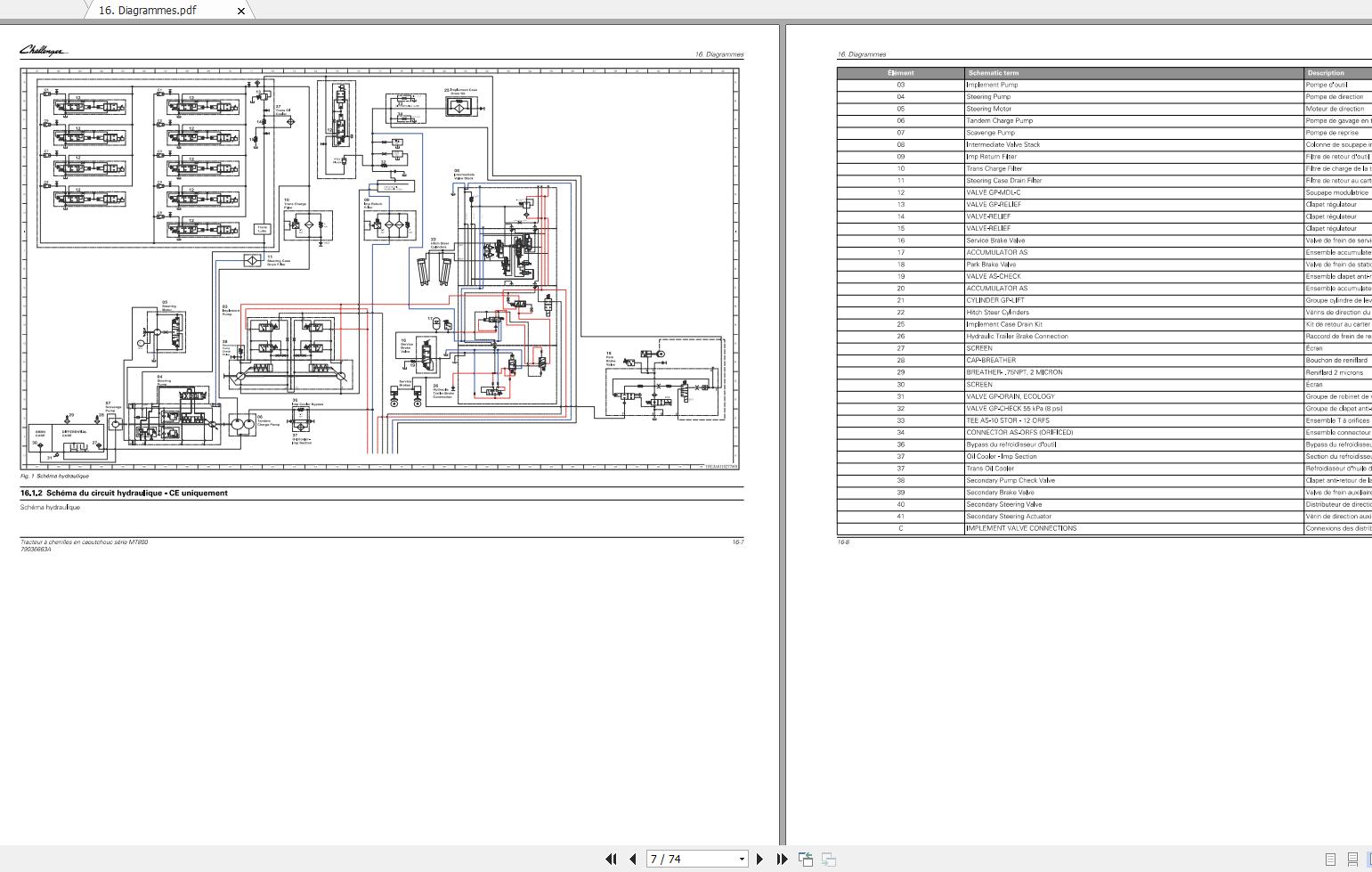Click the previous view navigation icon
This screenshot has height=872, width=1372.
click(806, 859)
